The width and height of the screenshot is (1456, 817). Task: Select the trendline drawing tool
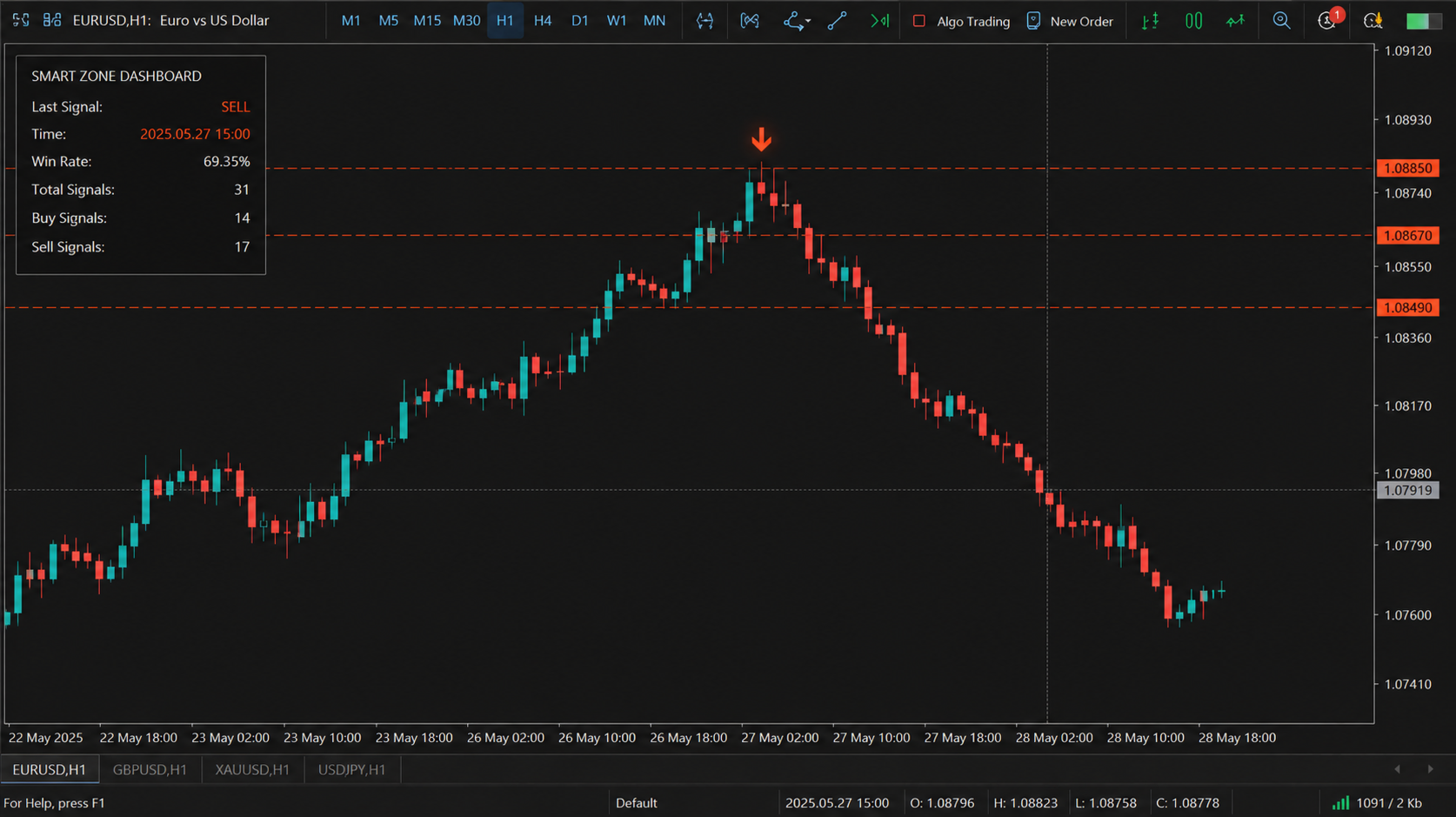(x=838, y=20)
